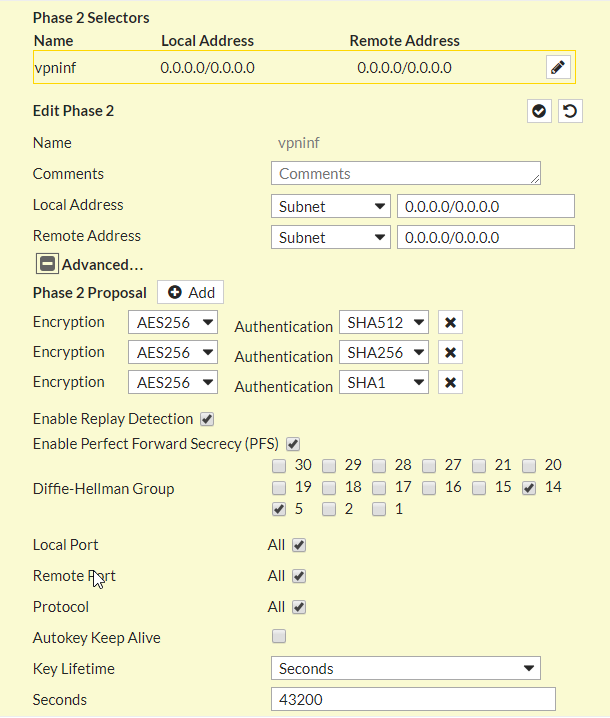Image resolution: width=610 pixels, height=718 pixels.
Task: Open the SHA512 Authentication dropdown
Action: (384, 322)
